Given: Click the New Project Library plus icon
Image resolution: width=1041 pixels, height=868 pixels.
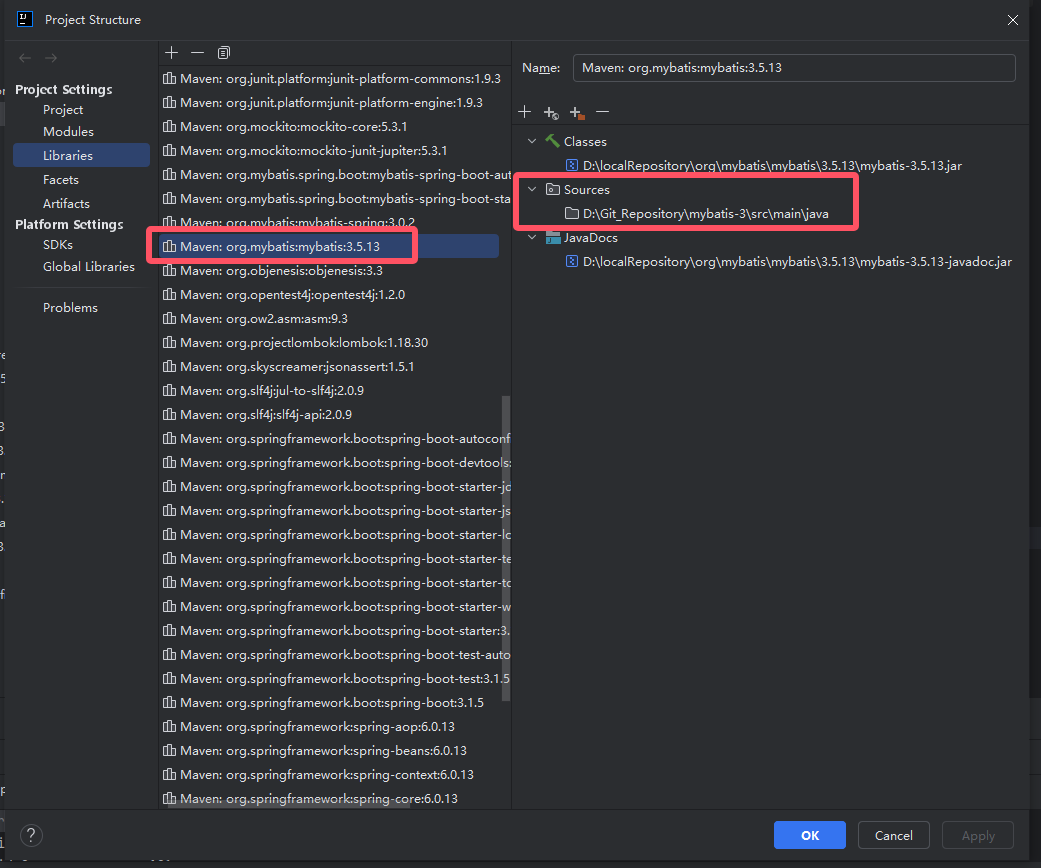Looking at the screenshot, I should pyautogui.click(x=171, y=52).
